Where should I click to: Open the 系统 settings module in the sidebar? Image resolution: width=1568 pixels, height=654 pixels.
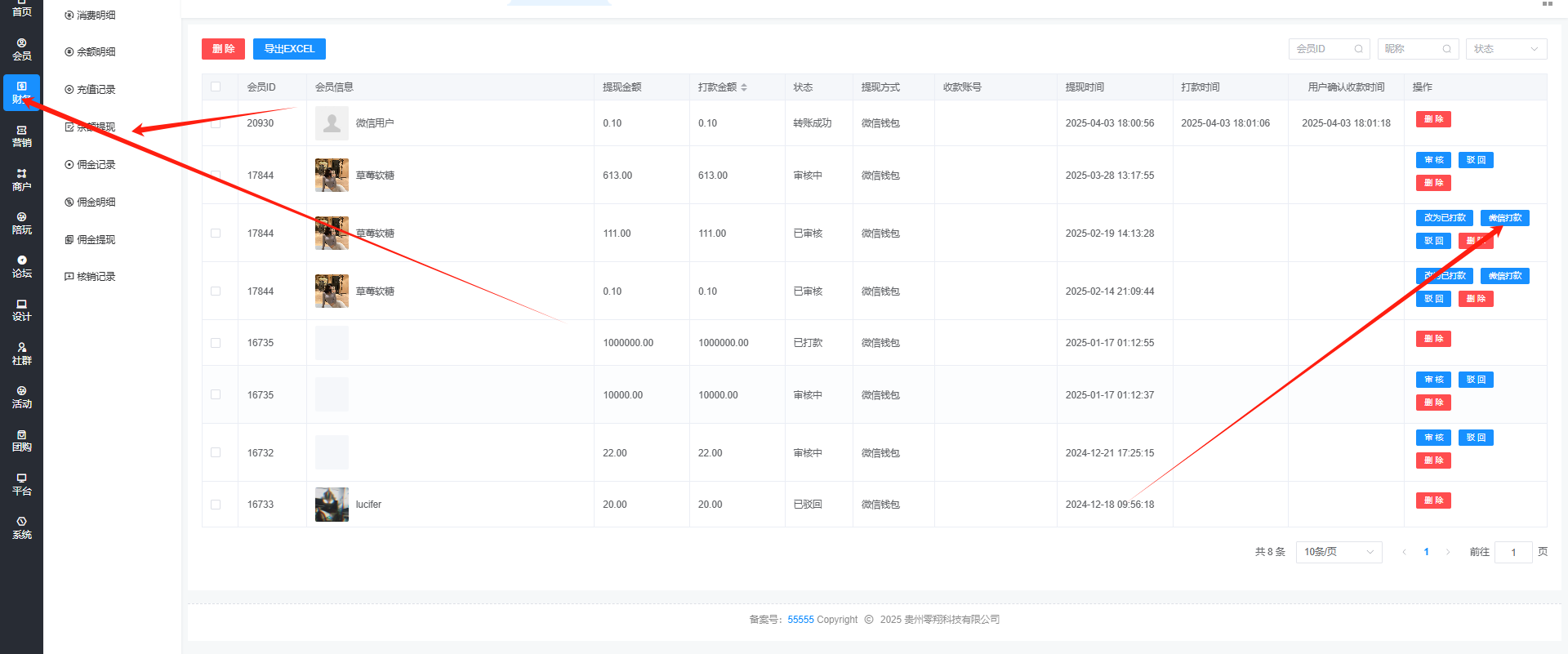pyautogui.click(x=21, y=528)
